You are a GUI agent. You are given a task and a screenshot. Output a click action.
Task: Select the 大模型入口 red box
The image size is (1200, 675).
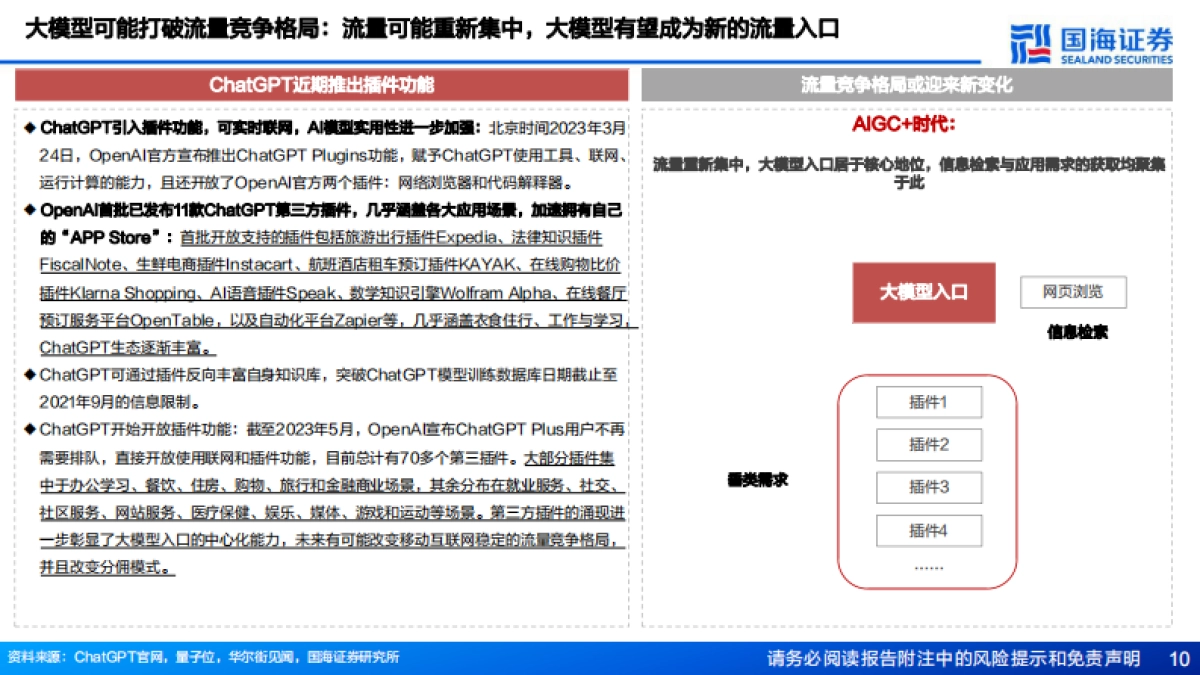[x=924, y=291]
